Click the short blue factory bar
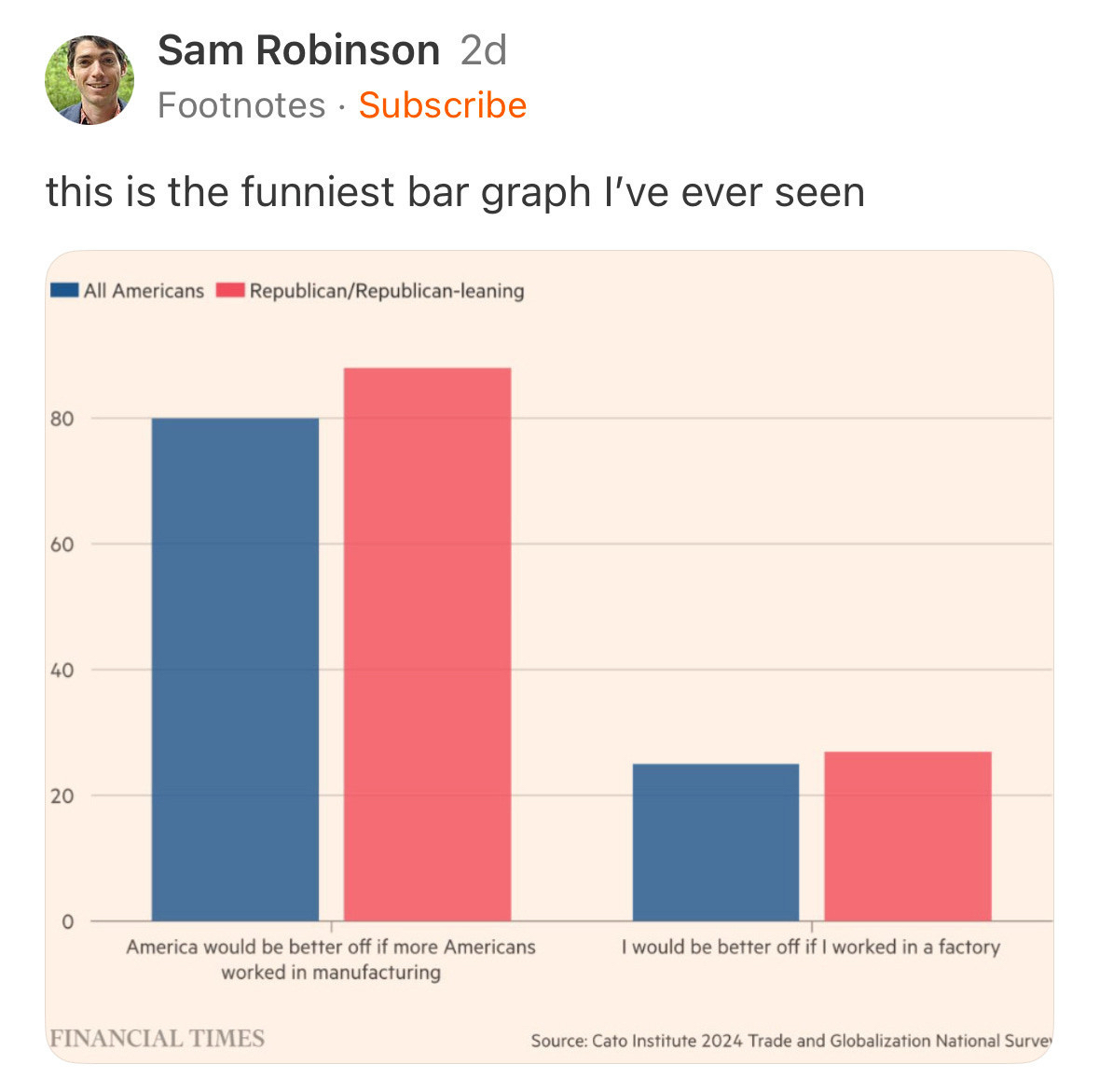The image size is (1099, 1092). pos(715,842)
